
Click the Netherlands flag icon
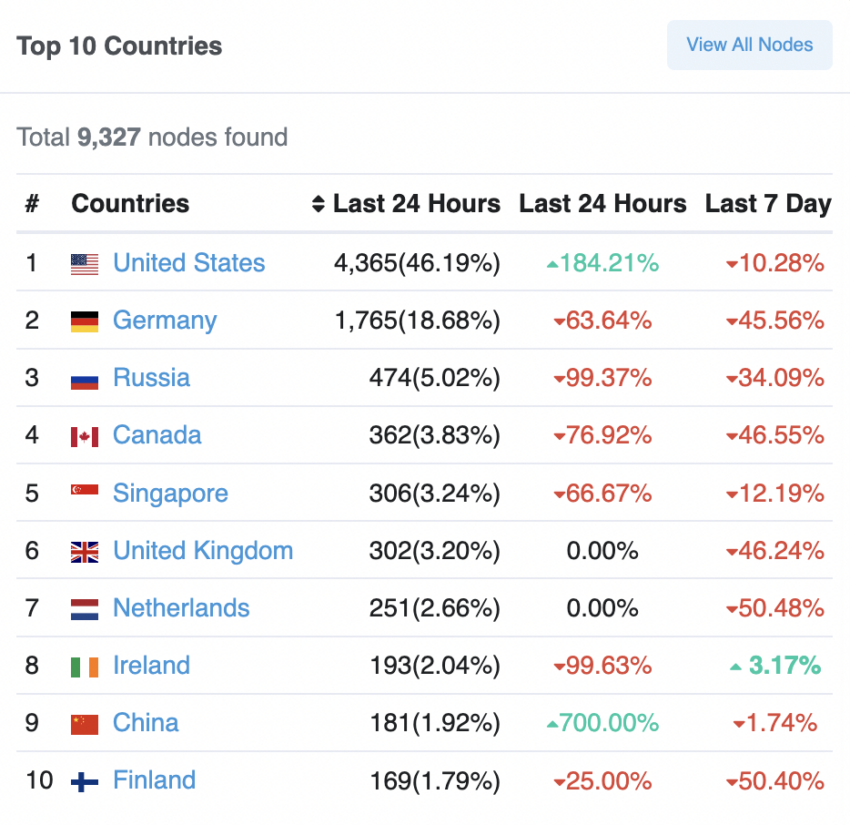(x=85, y=610)
